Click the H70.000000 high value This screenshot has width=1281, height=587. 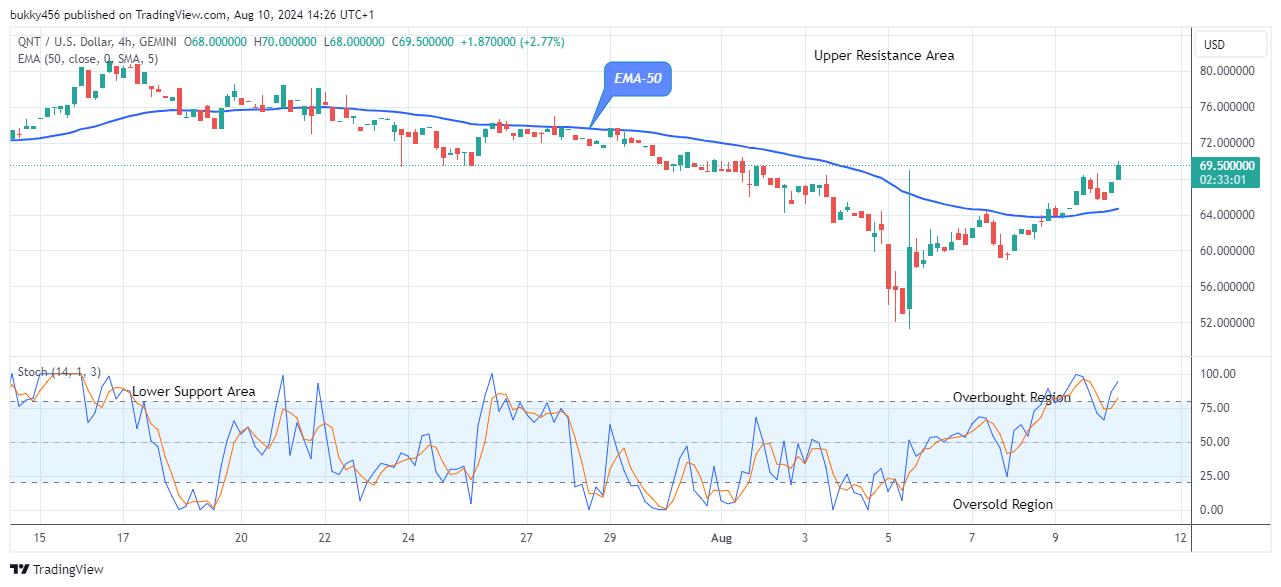pos(287,42)
